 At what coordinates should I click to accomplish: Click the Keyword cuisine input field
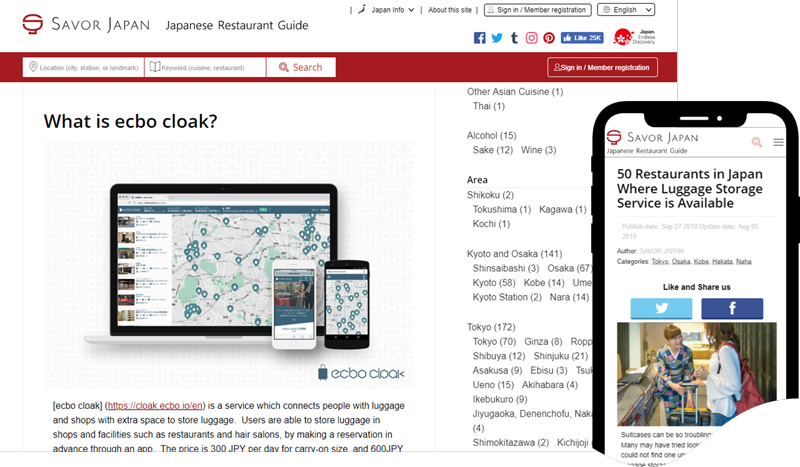click(x=206, y=67)
